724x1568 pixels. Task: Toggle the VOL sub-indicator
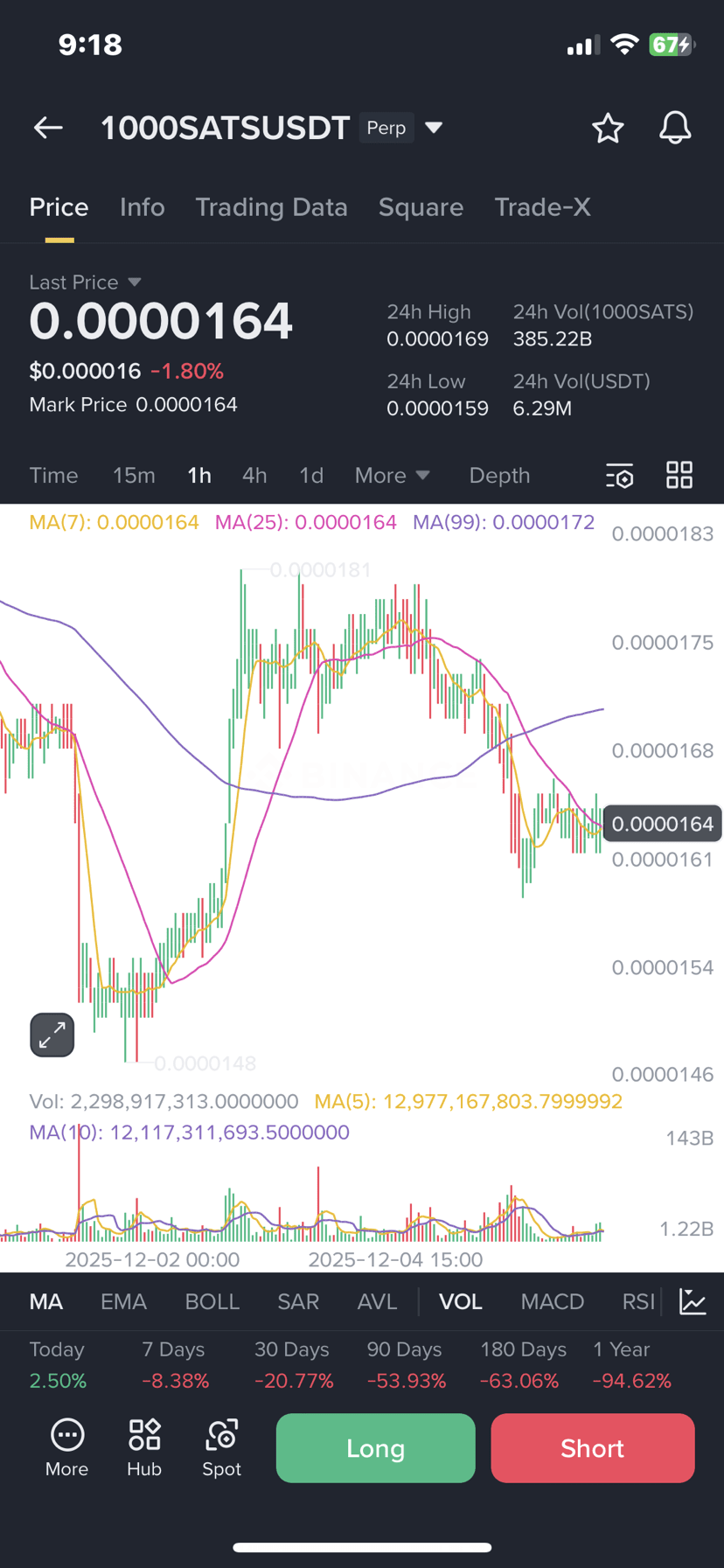pos(460,1301)
